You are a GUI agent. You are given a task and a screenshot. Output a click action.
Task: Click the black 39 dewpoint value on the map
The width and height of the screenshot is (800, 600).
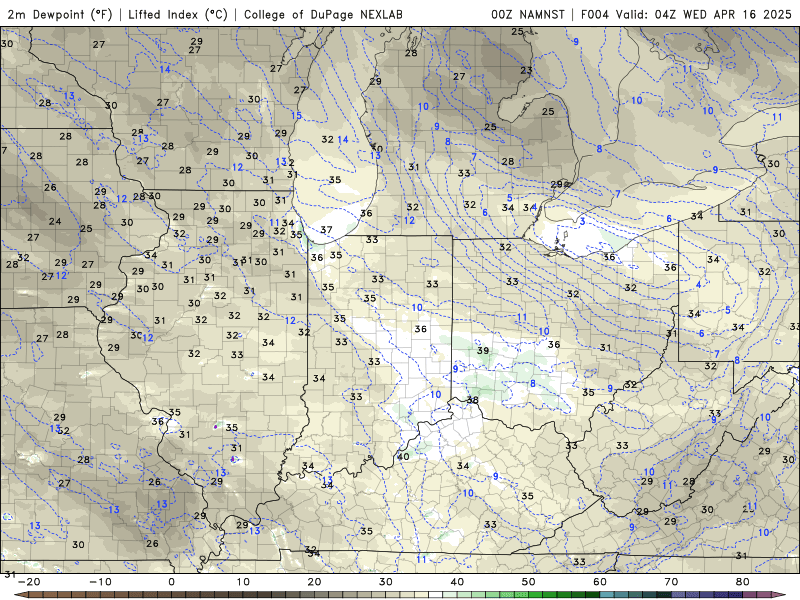(483, 351)
